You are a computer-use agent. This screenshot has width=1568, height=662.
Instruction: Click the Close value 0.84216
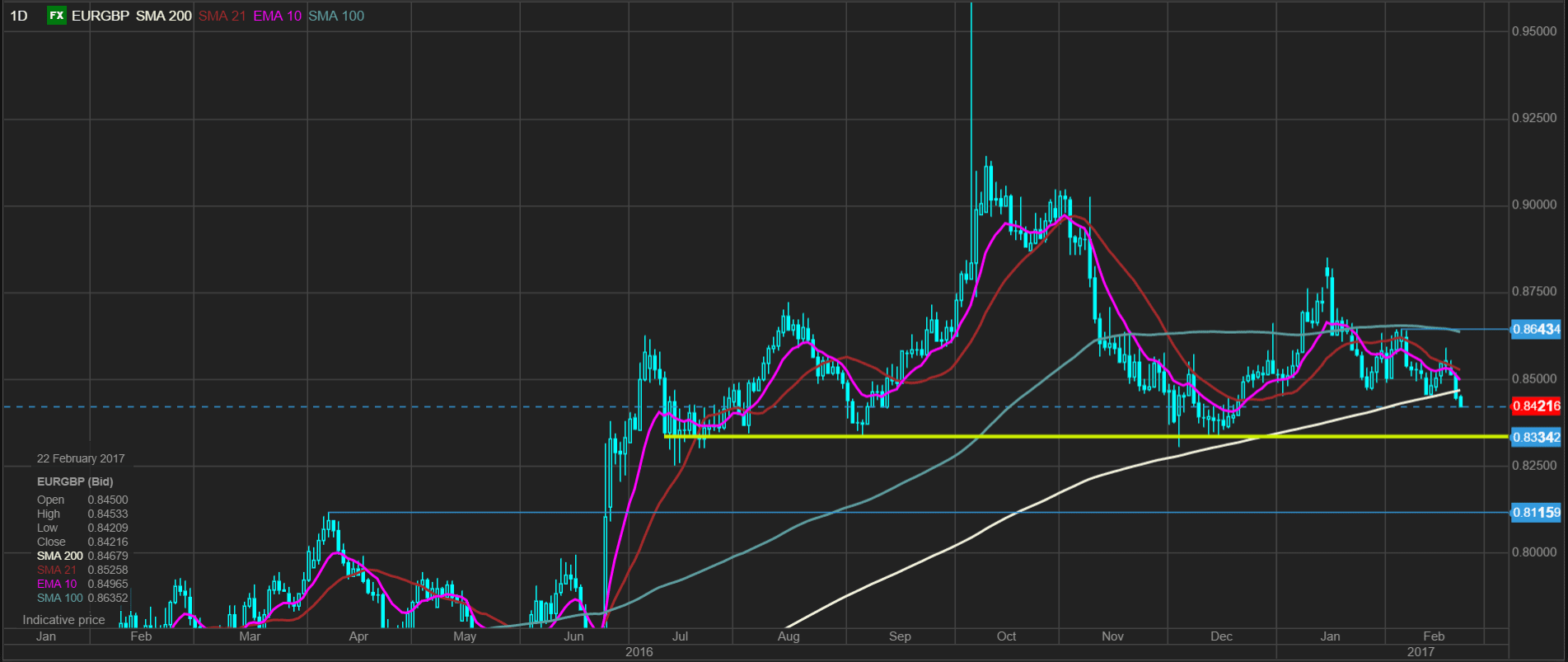tap(108, 542)
